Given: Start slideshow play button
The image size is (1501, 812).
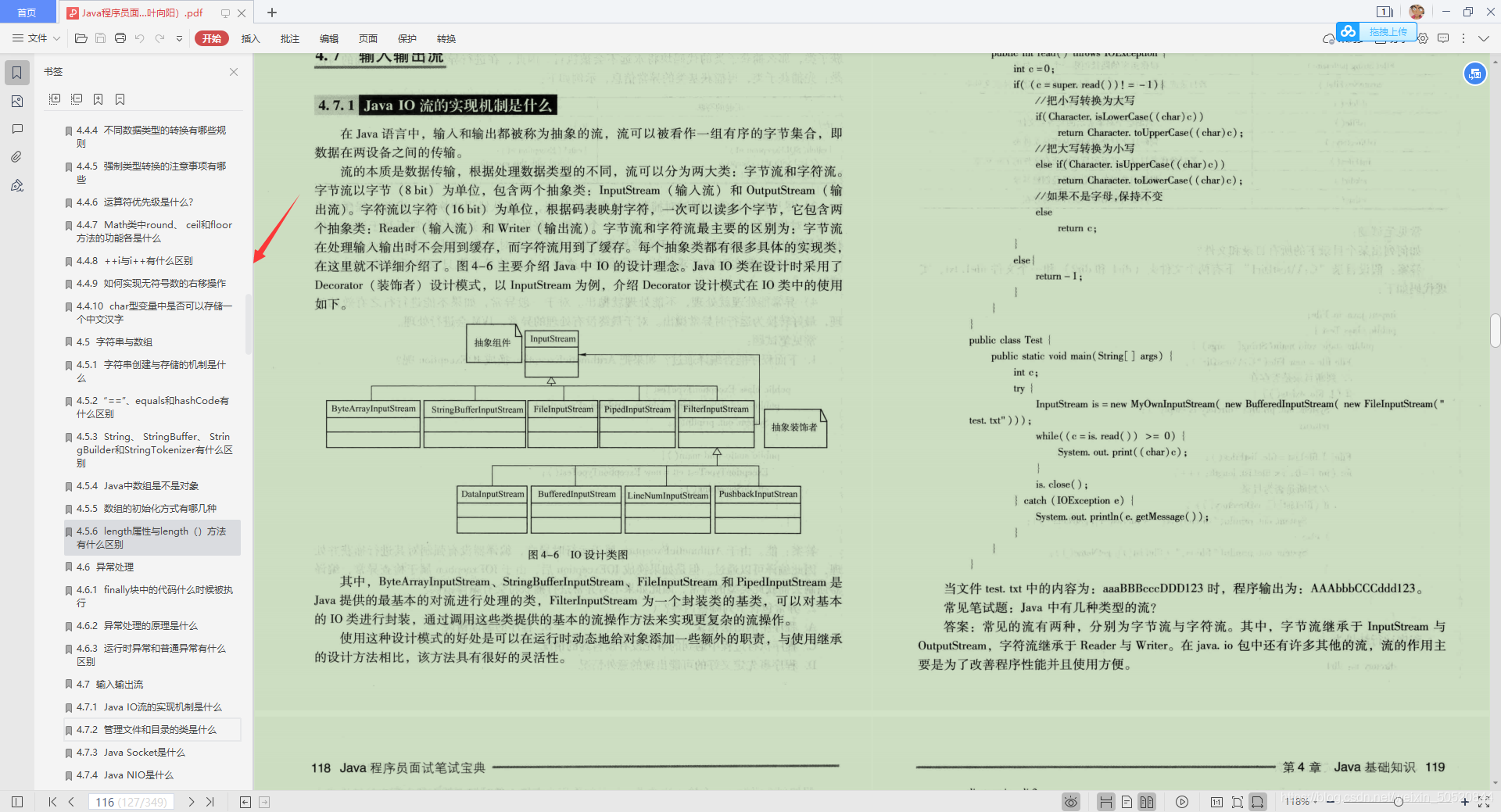Looking at the screenshot, I should [x=1182, y=802].
